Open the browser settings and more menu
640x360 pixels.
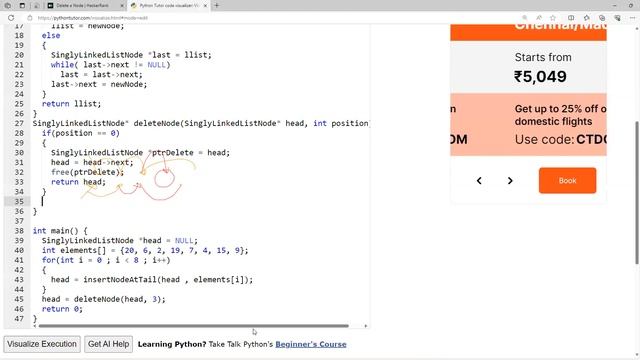[632, 18]
